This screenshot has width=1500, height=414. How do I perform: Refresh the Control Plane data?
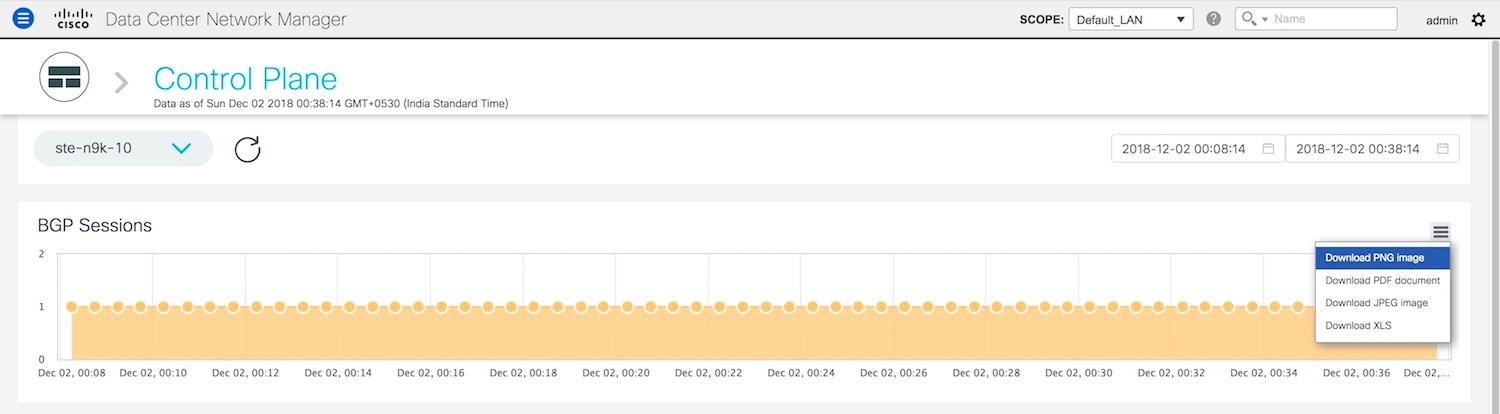click(247, 149)
